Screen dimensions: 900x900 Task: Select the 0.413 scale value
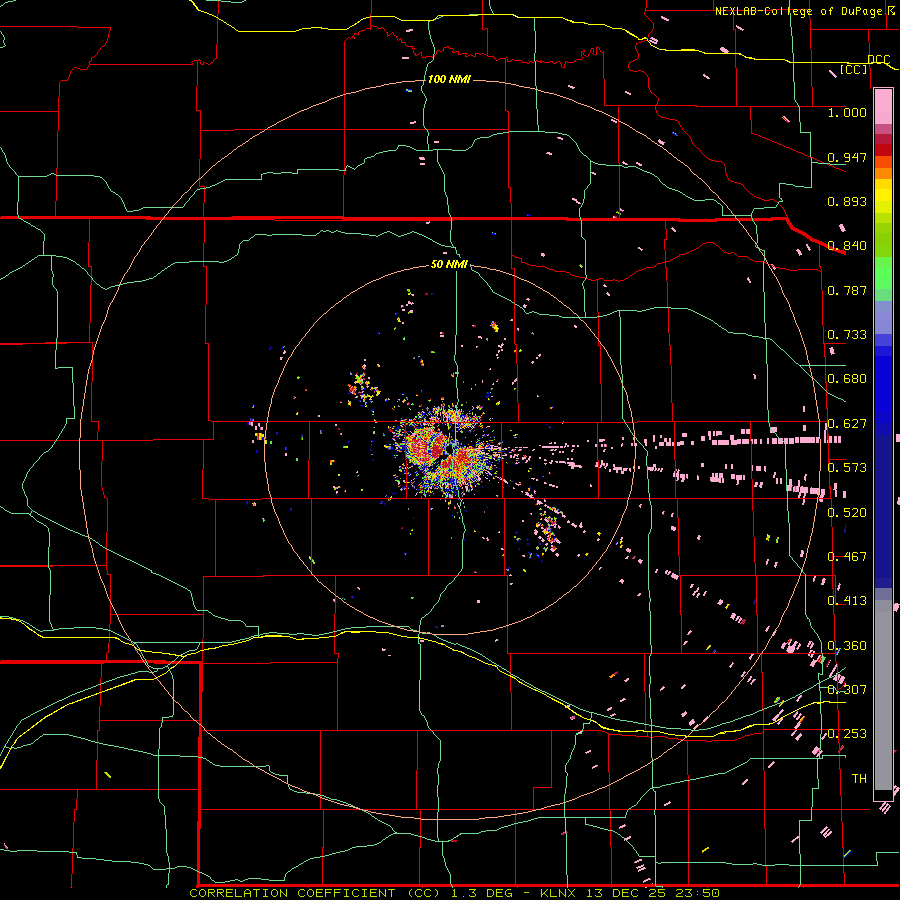pos(847,601)
